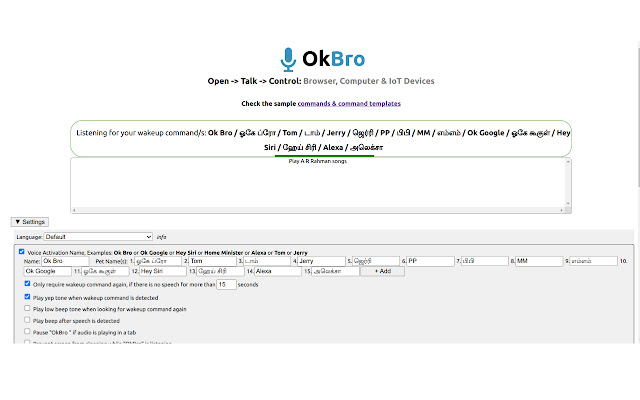This screenshot has width=640, height=400.
Task: Click pet name field 7 with Tamil text
Action: click(484, 261)
